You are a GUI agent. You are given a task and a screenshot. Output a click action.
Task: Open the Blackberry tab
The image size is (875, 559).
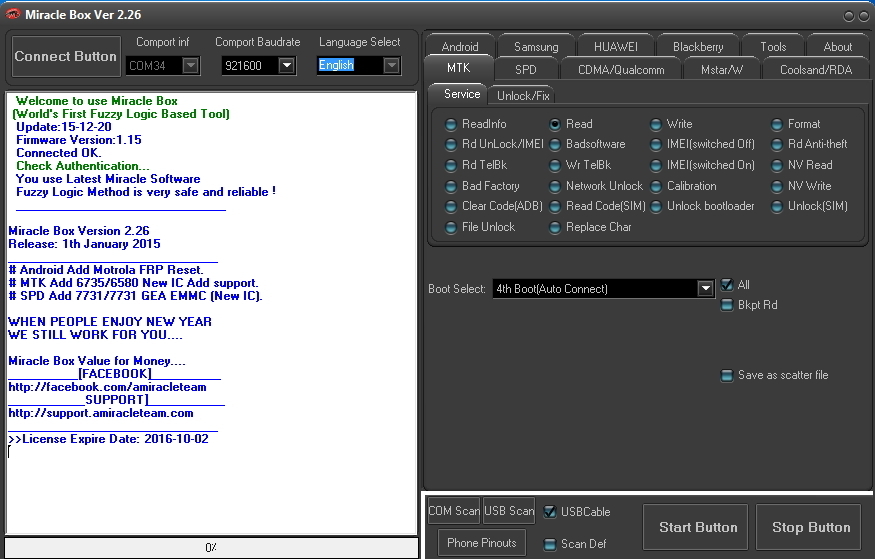tap(698, 47)
